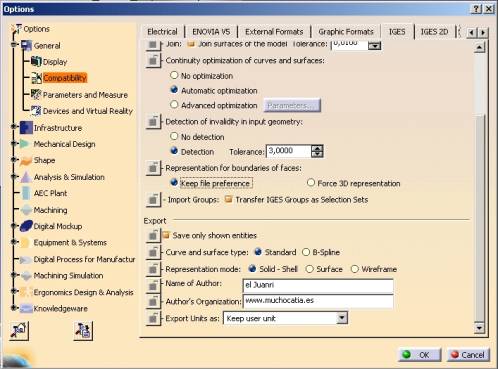
Task: Select the IGES tab
Action: (x=397, y=32)
